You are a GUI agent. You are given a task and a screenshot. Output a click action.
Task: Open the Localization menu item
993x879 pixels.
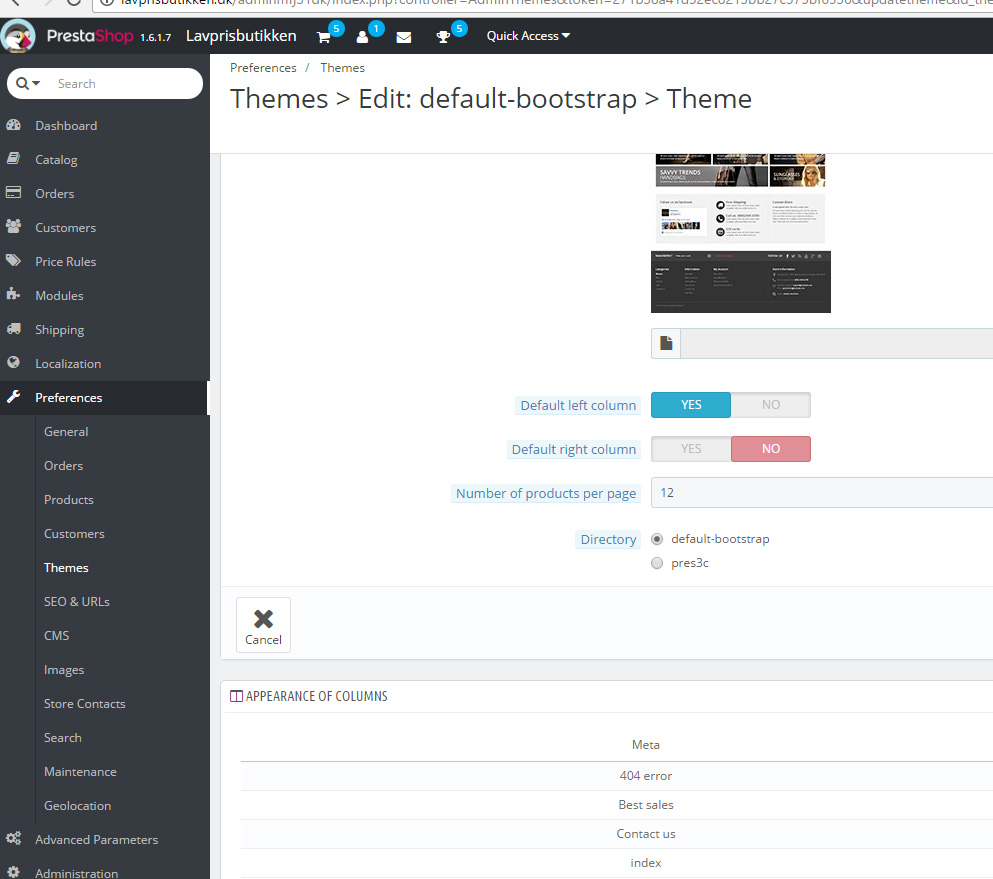(x=68, y=364)
